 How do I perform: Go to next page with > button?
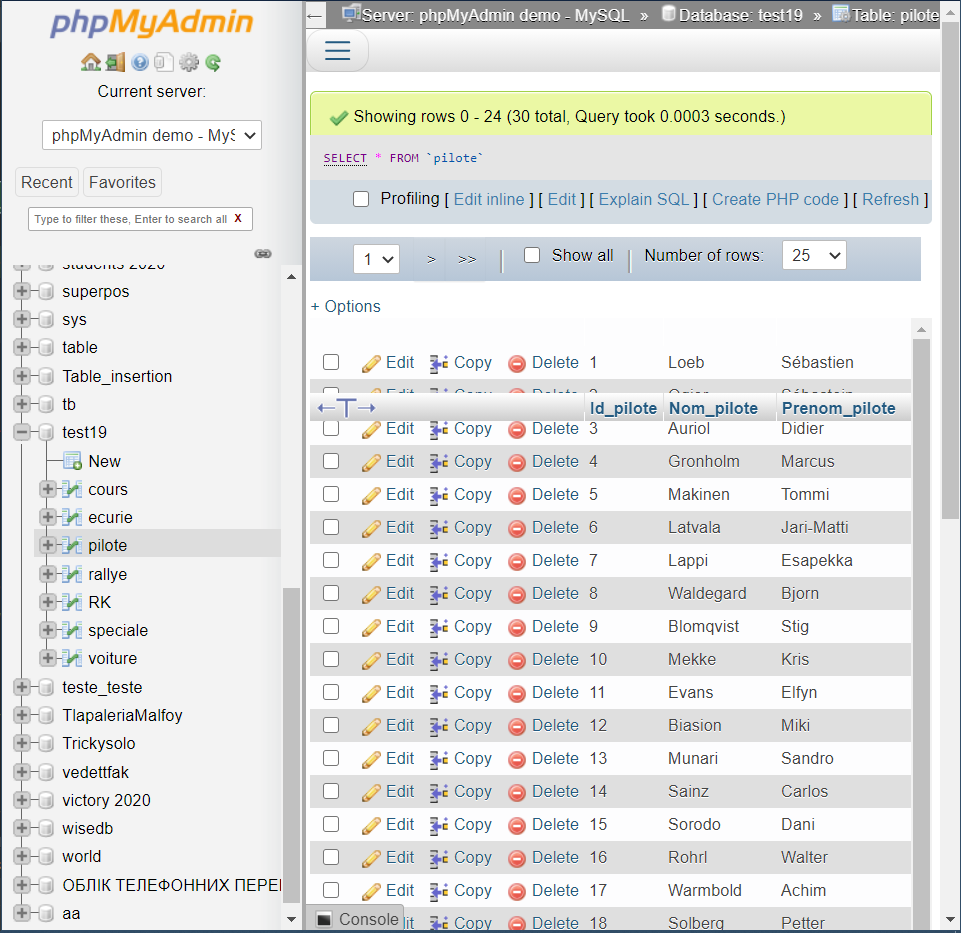431,259
